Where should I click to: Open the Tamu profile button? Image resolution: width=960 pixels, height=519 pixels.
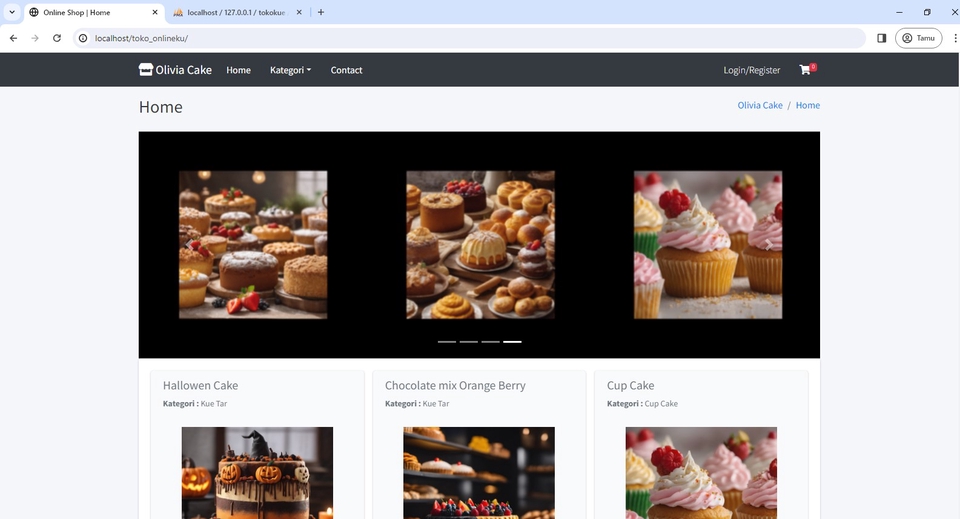click(x=918, y=38)
